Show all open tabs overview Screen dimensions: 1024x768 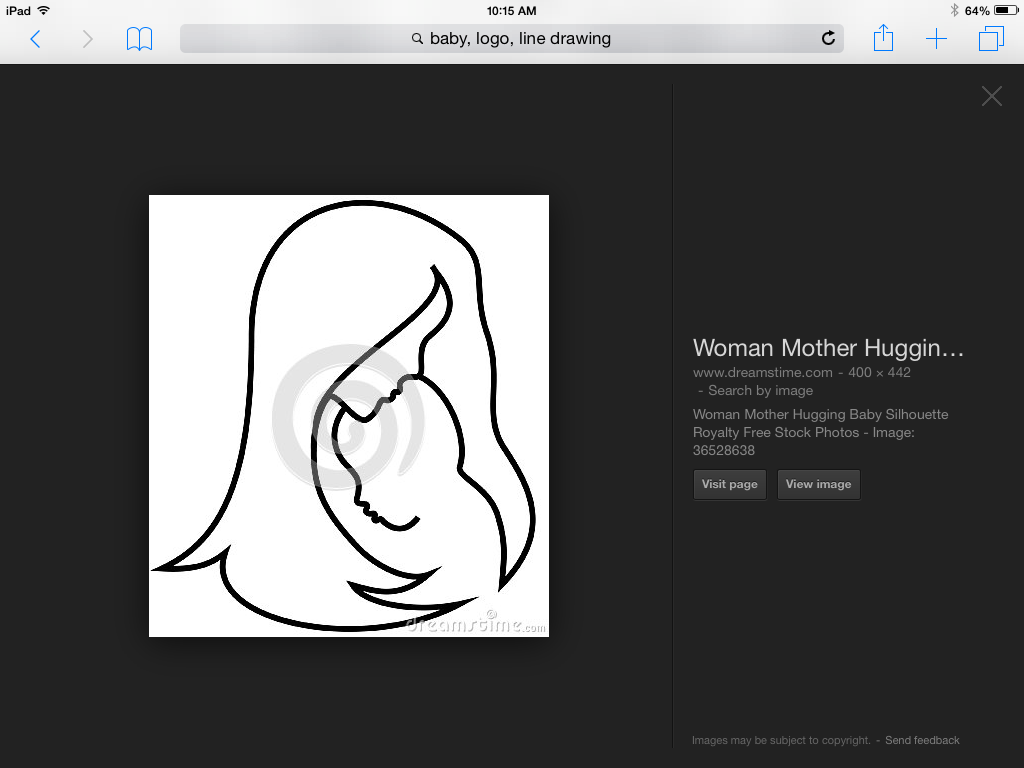point(990,39)
